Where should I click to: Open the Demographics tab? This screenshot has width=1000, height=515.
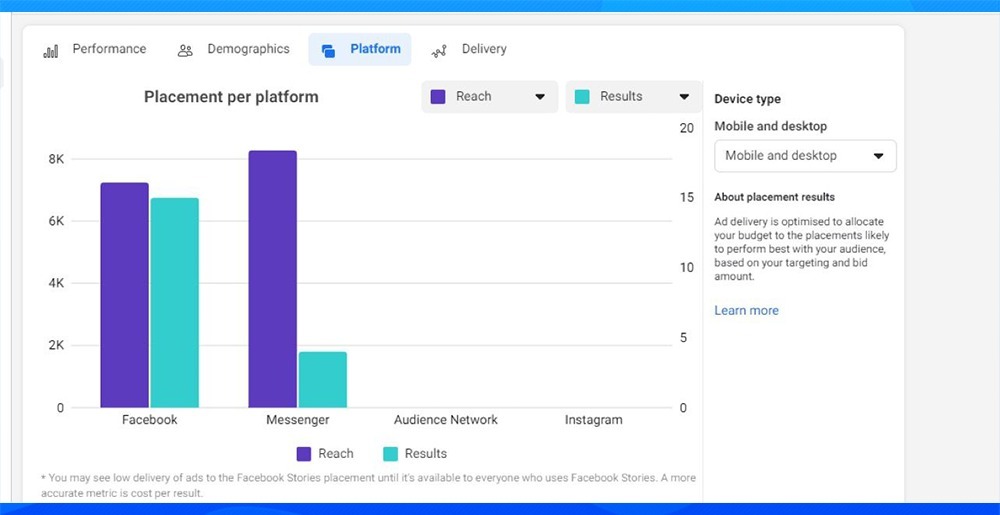click(248, 49)
